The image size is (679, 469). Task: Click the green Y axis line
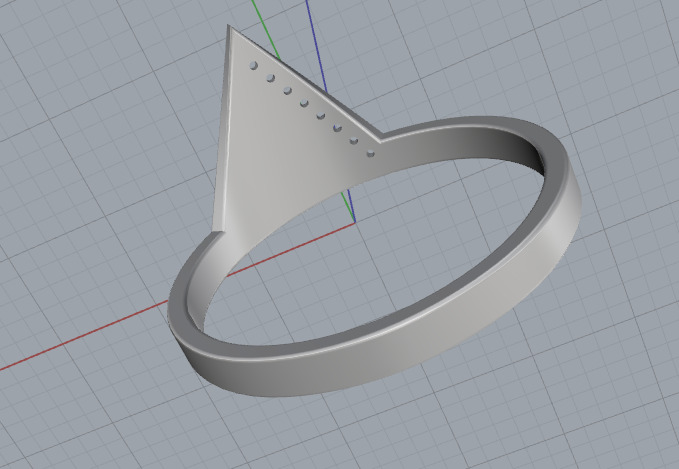(265, 29)
